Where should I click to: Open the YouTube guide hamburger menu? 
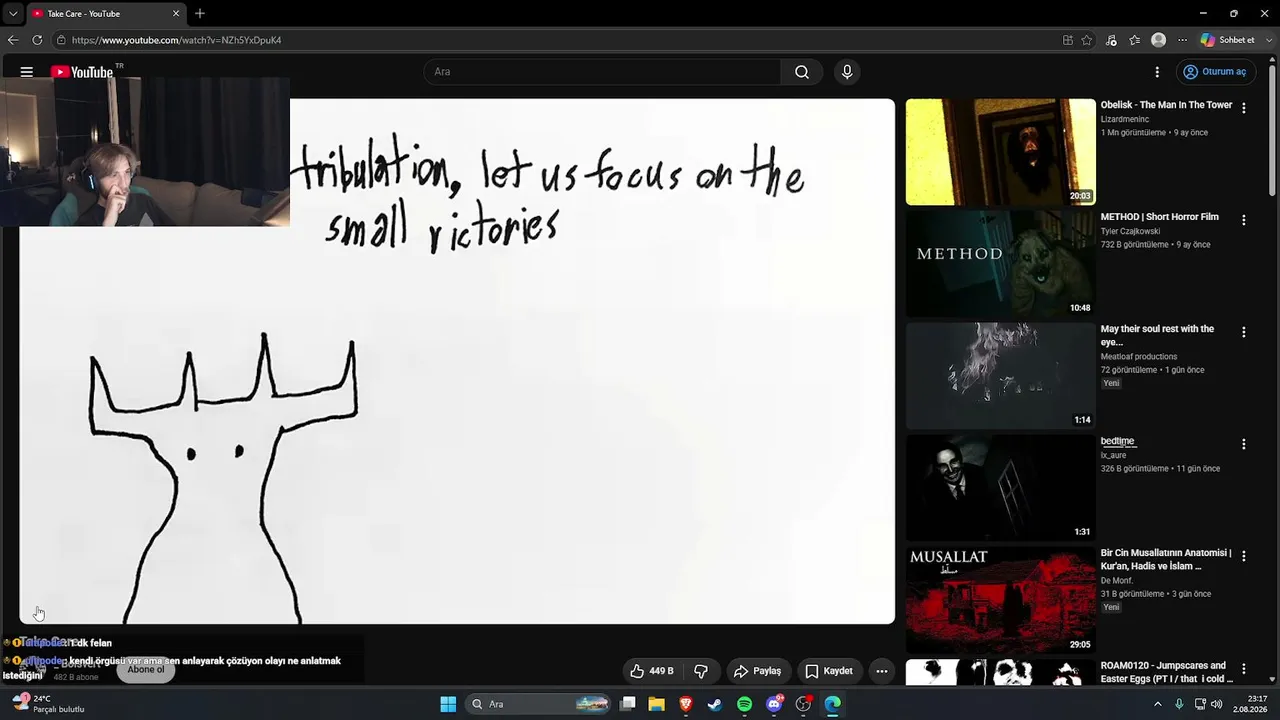[x=27, y=72]
